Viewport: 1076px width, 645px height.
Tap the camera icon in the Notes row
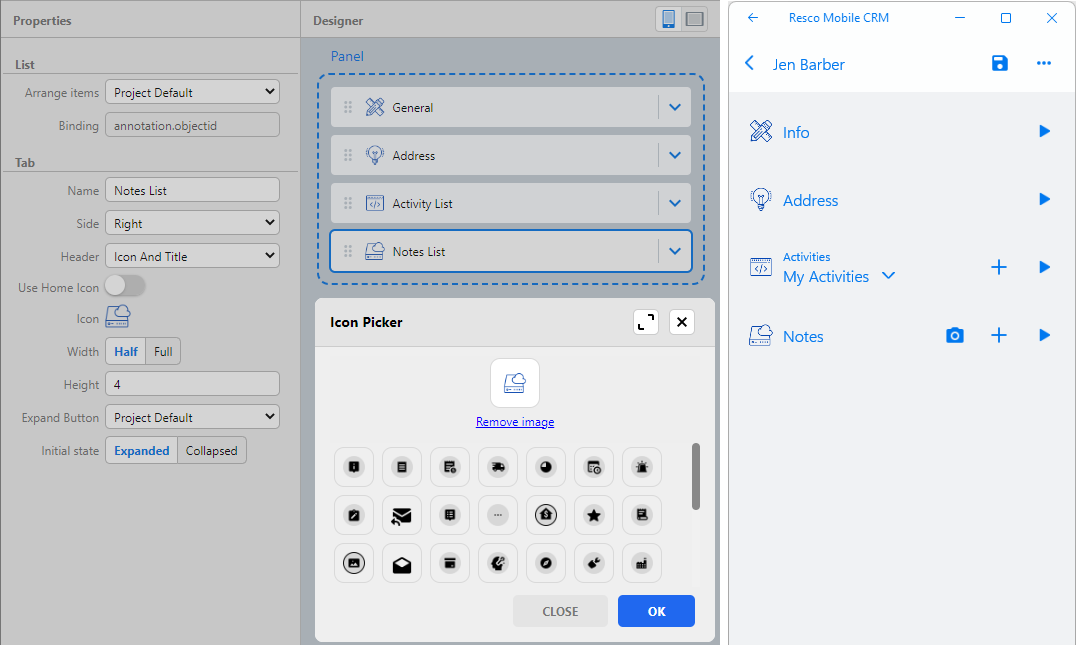955,336
